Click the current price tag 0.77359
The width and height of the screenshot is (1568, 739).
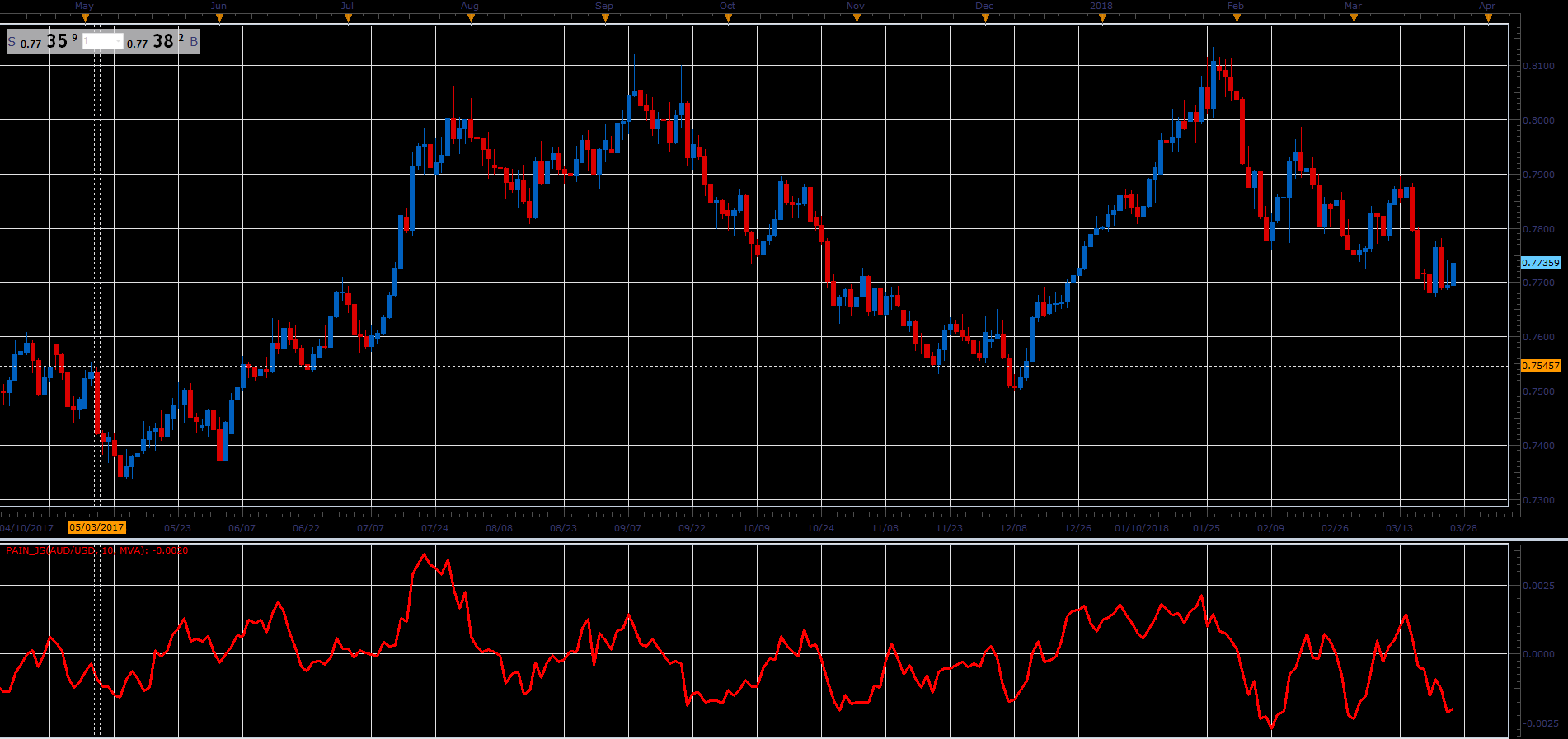click(1540, 263)
